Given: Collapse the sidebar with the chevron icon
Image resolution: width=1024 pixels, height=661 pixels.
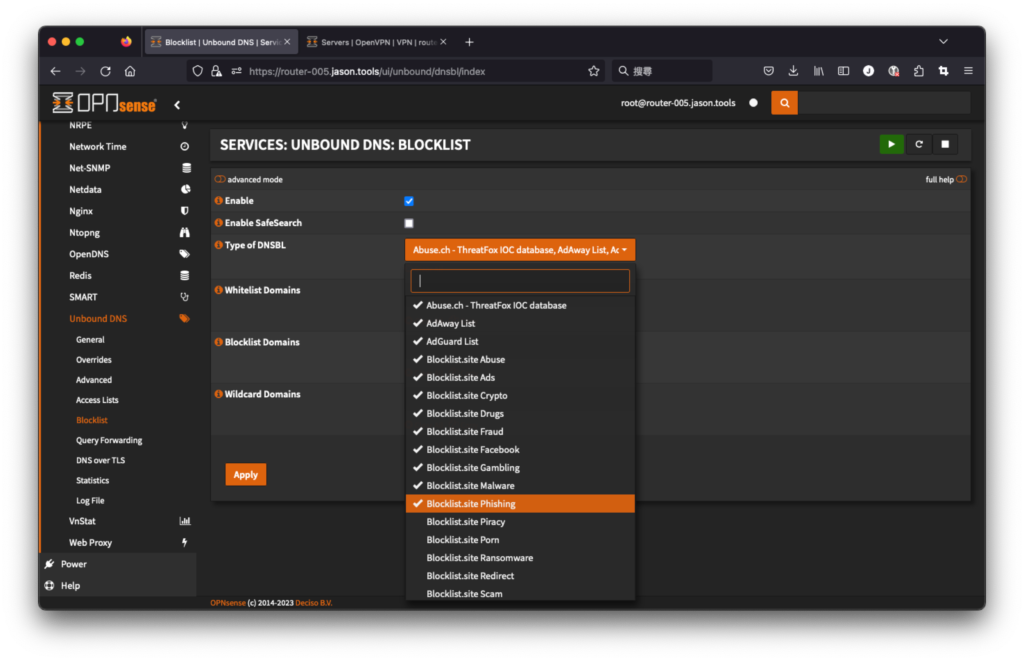Looking at the screenshot, I should (x=177, y=105).
